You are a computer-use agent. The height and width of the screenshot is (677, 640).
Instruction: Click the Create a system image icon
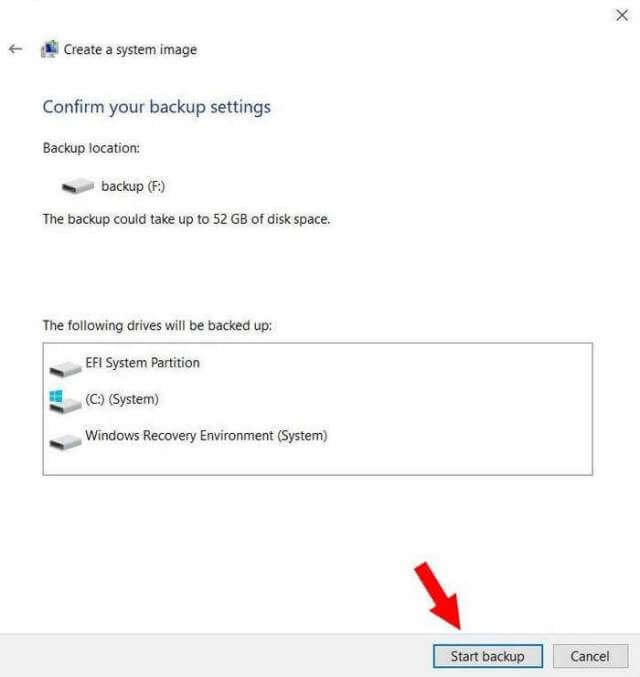[49, 49]
